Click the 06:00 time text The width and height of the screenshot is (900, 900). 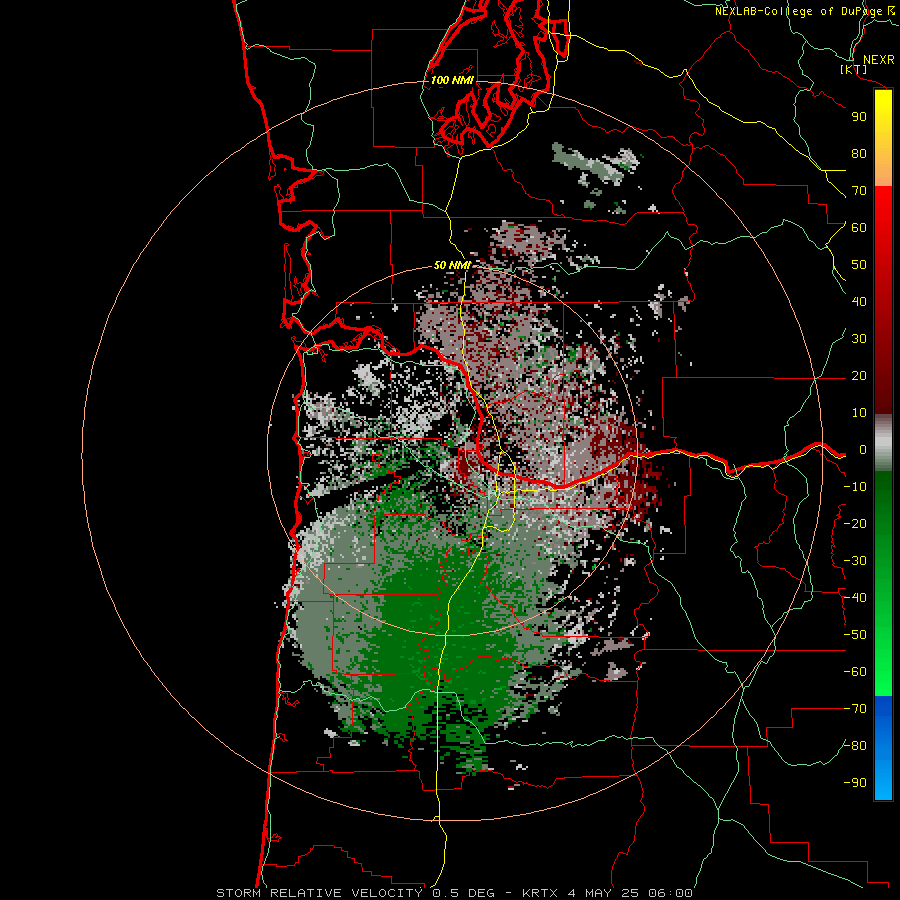pos(670,893)
